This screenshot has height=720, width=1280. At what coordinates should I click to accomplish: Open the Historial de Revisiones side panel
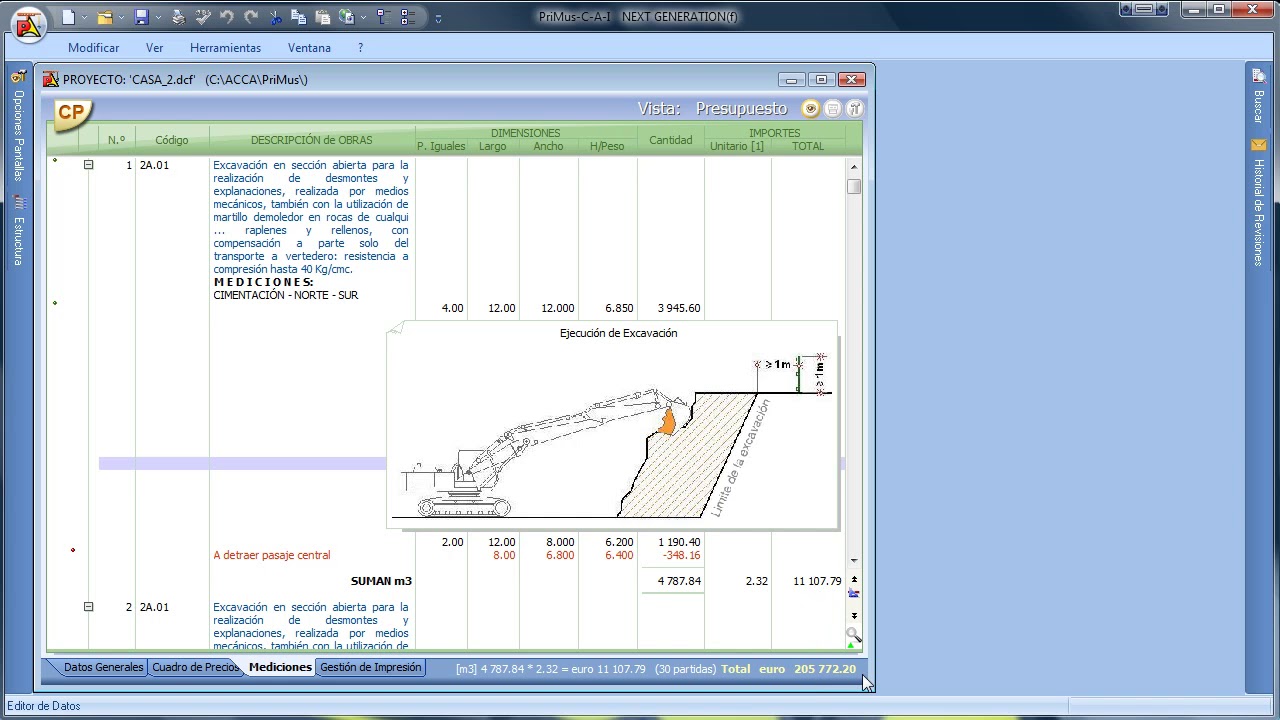[1258, 204]
